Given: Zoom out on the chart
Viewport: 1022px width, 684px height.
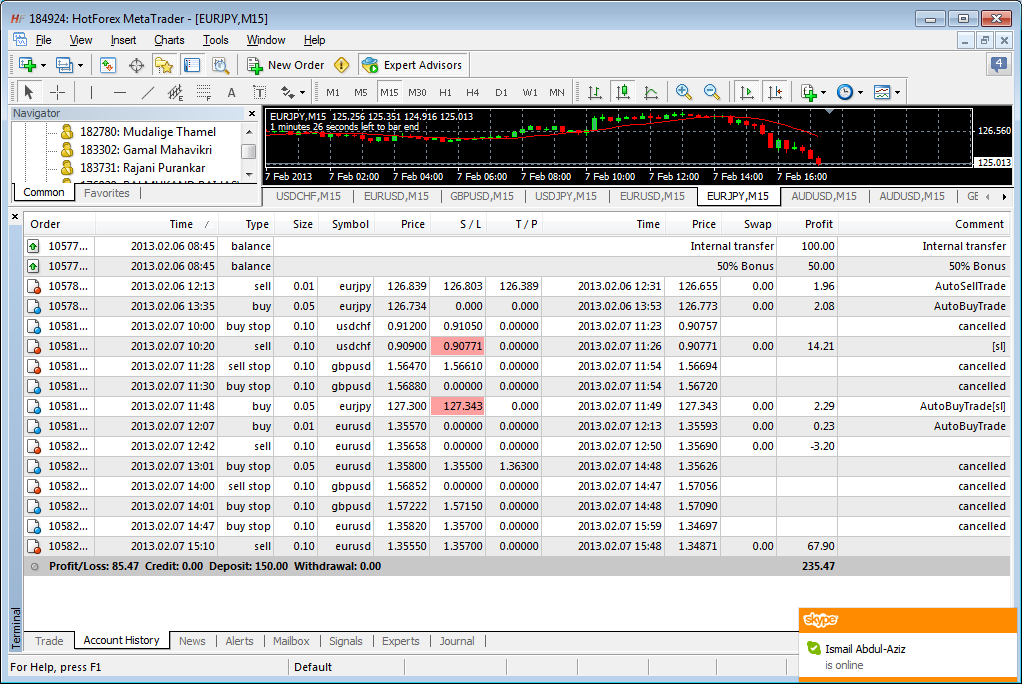Looking at the screenshot, I should (x=712, y=92).
